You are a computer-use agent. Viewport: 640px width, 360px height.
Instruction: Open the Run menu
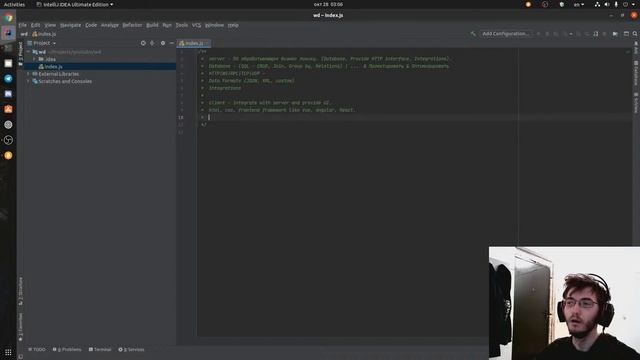coord(167,25)
